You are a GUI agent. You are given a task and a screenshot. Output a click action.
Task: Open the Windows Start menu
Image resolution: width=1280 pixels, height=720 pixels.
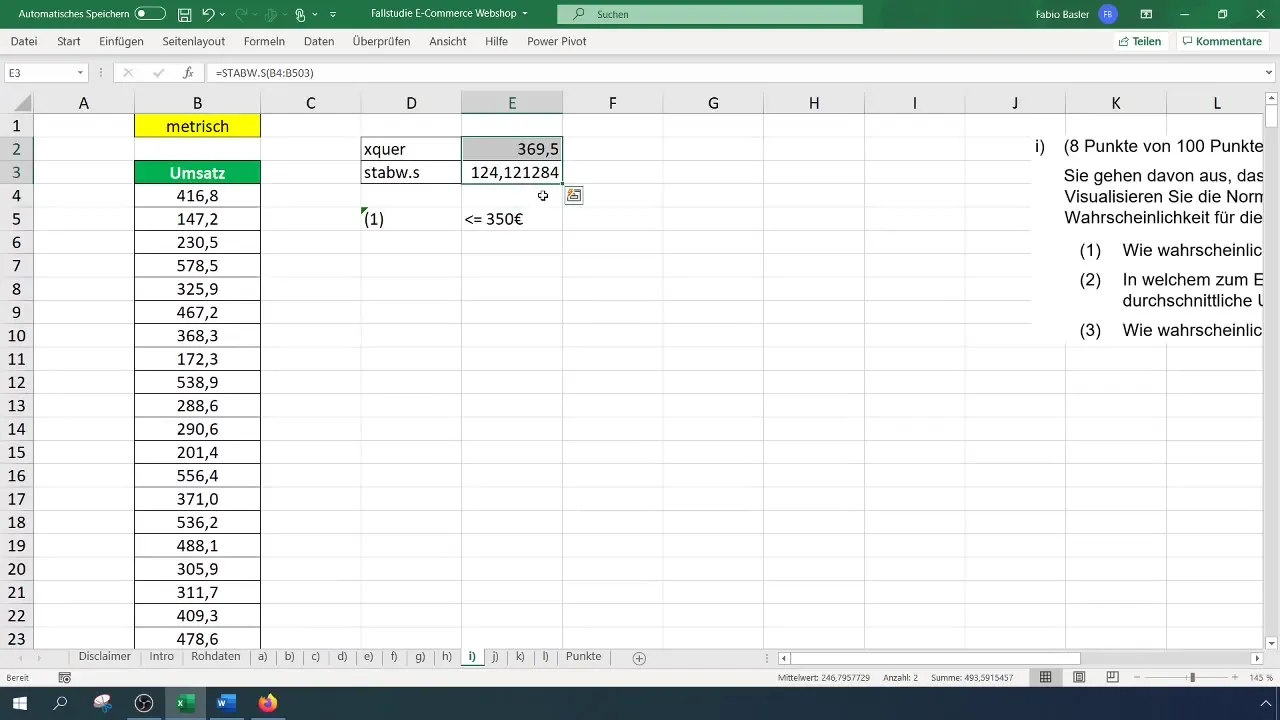[x=18, y=703]
